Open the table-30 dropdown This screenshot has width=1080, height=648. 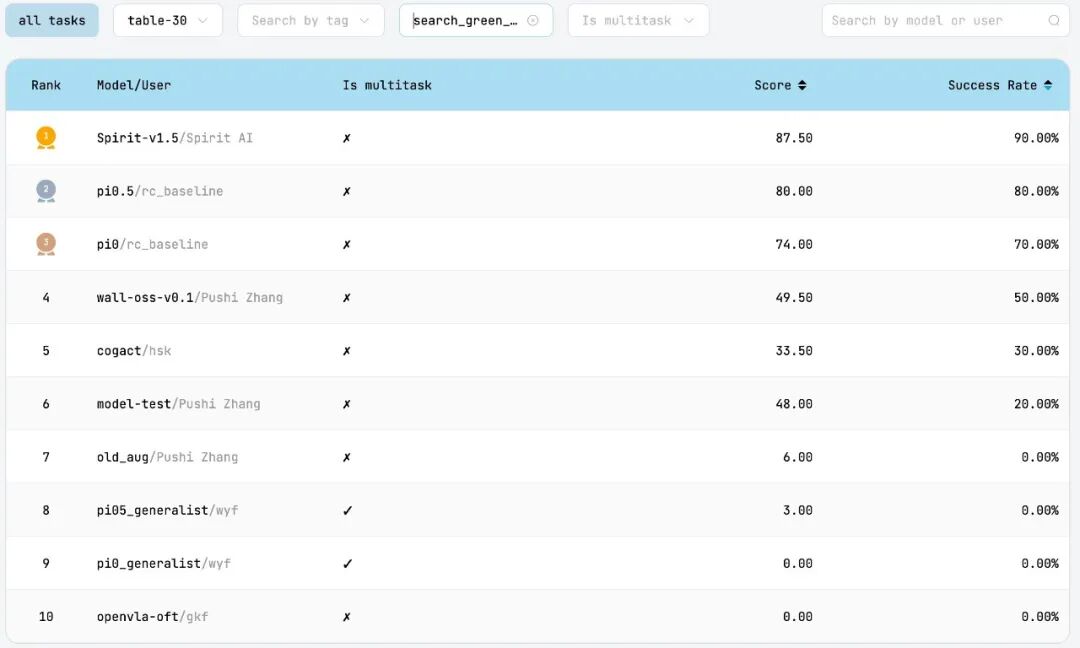point(167,20)
